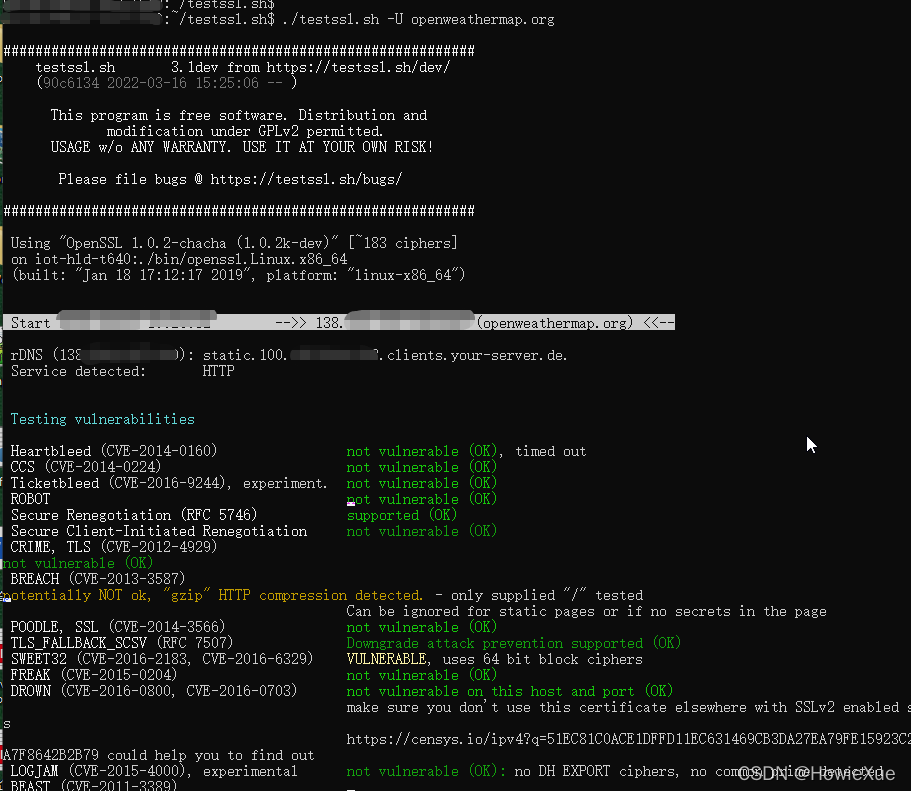Click the DROWN (CVE-2016-0800) entry
The image size is (911, 791).
(153, 691)
